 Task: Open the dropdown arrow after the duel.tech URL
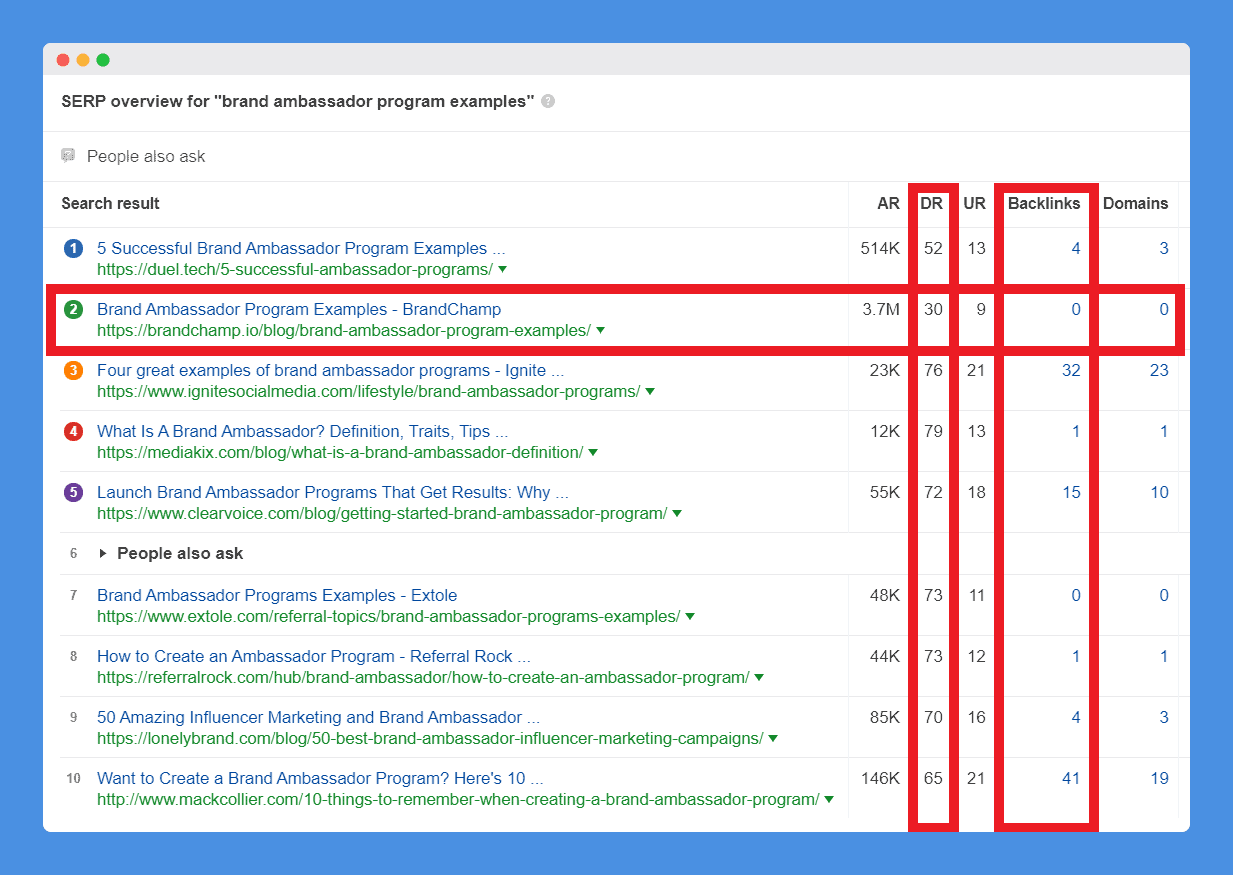coord(502,270)
